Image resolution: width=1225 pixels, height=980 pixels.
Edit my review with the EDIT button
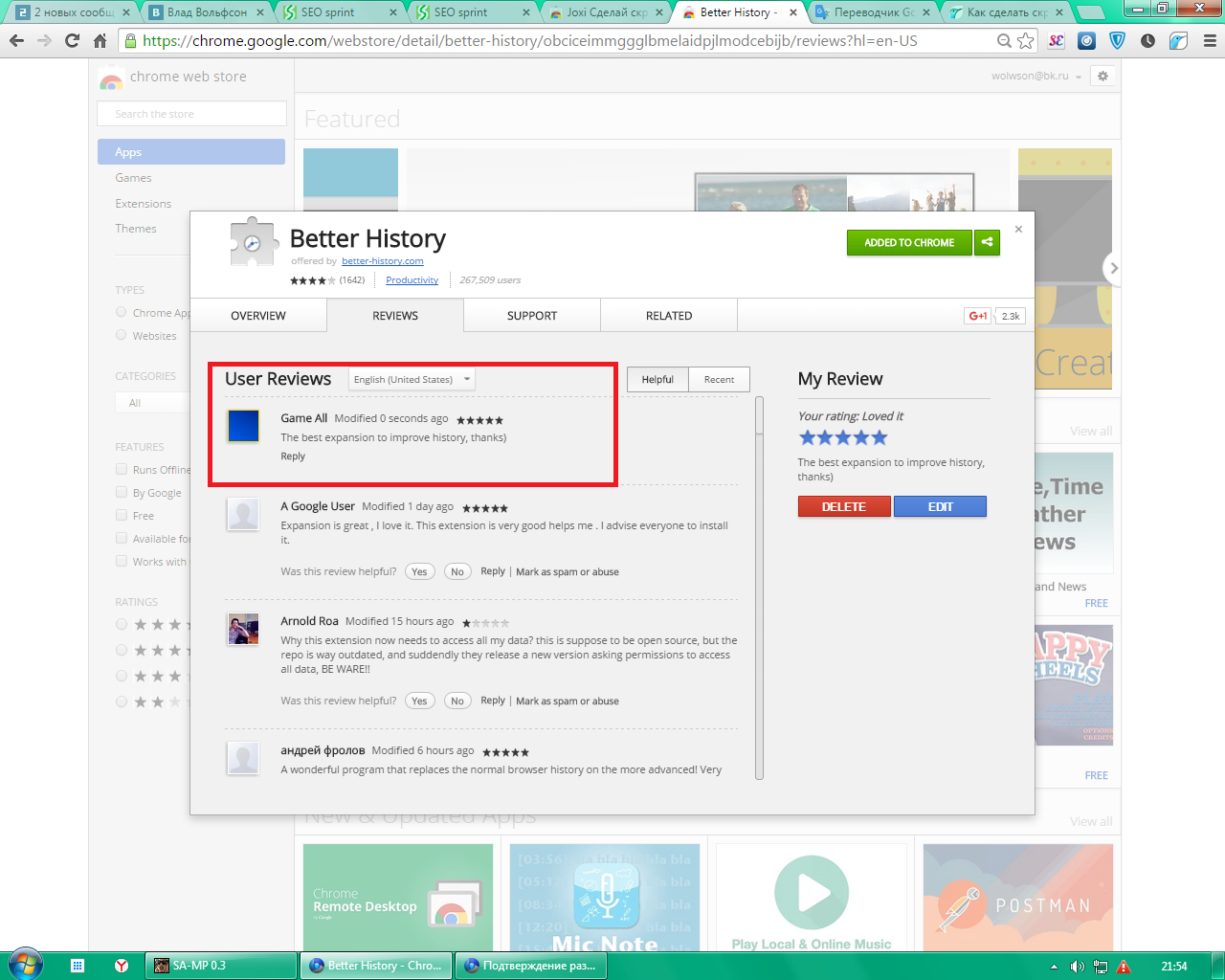[940, 506]
